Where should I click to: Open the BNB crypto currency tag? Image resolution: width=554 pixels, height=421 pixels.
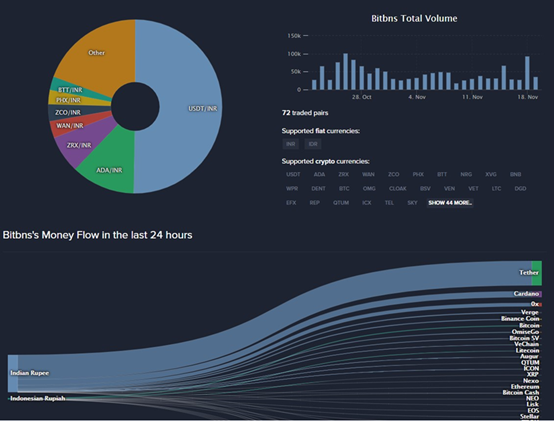coord(515,174)
